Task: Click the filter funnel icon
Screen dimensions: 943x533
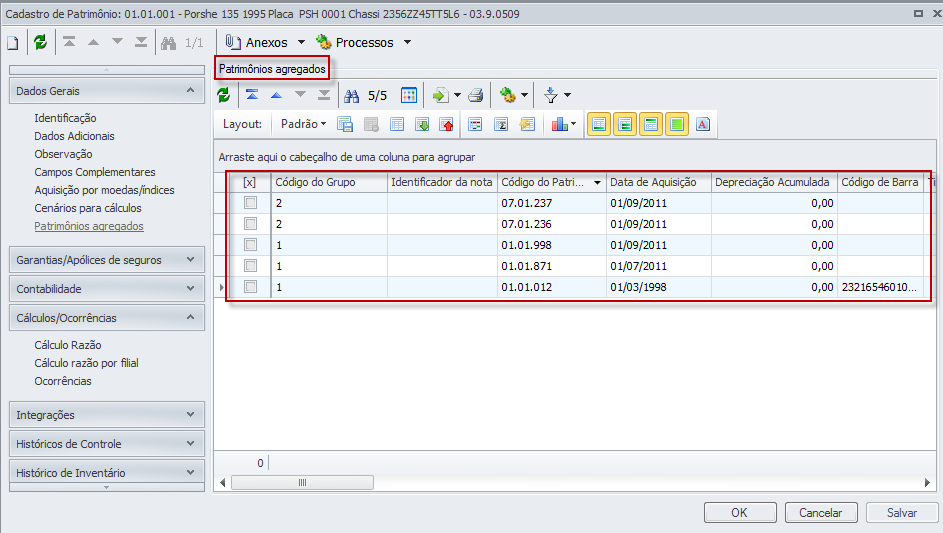Action: 551,95
